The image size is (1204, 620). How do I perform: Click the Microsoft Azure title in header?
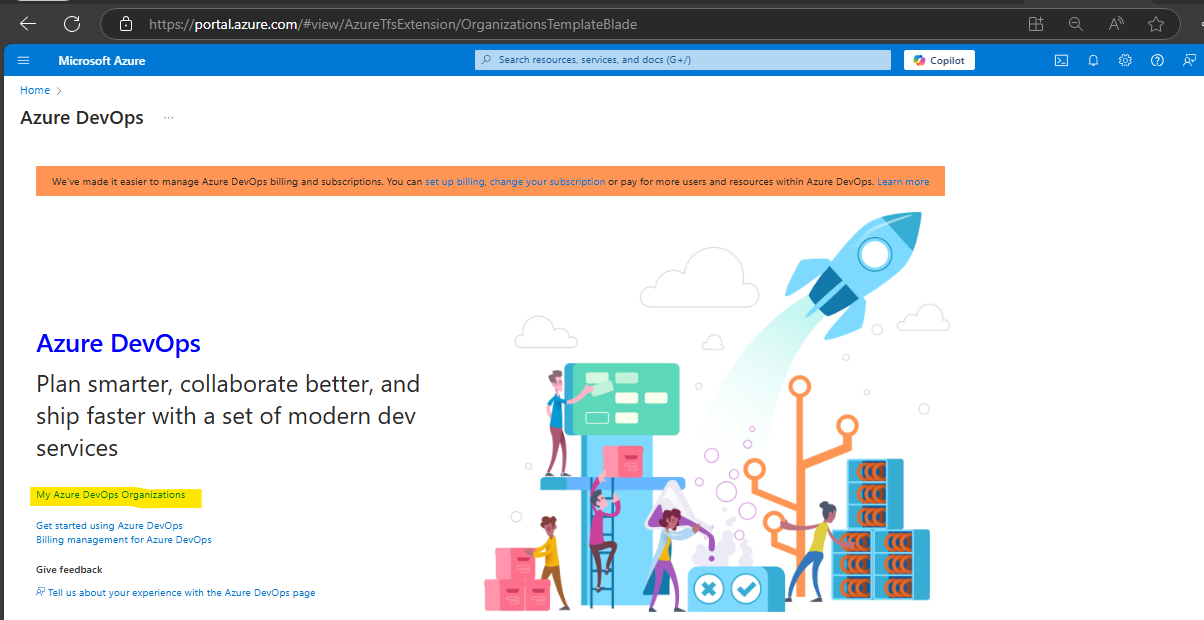(101, 61)
